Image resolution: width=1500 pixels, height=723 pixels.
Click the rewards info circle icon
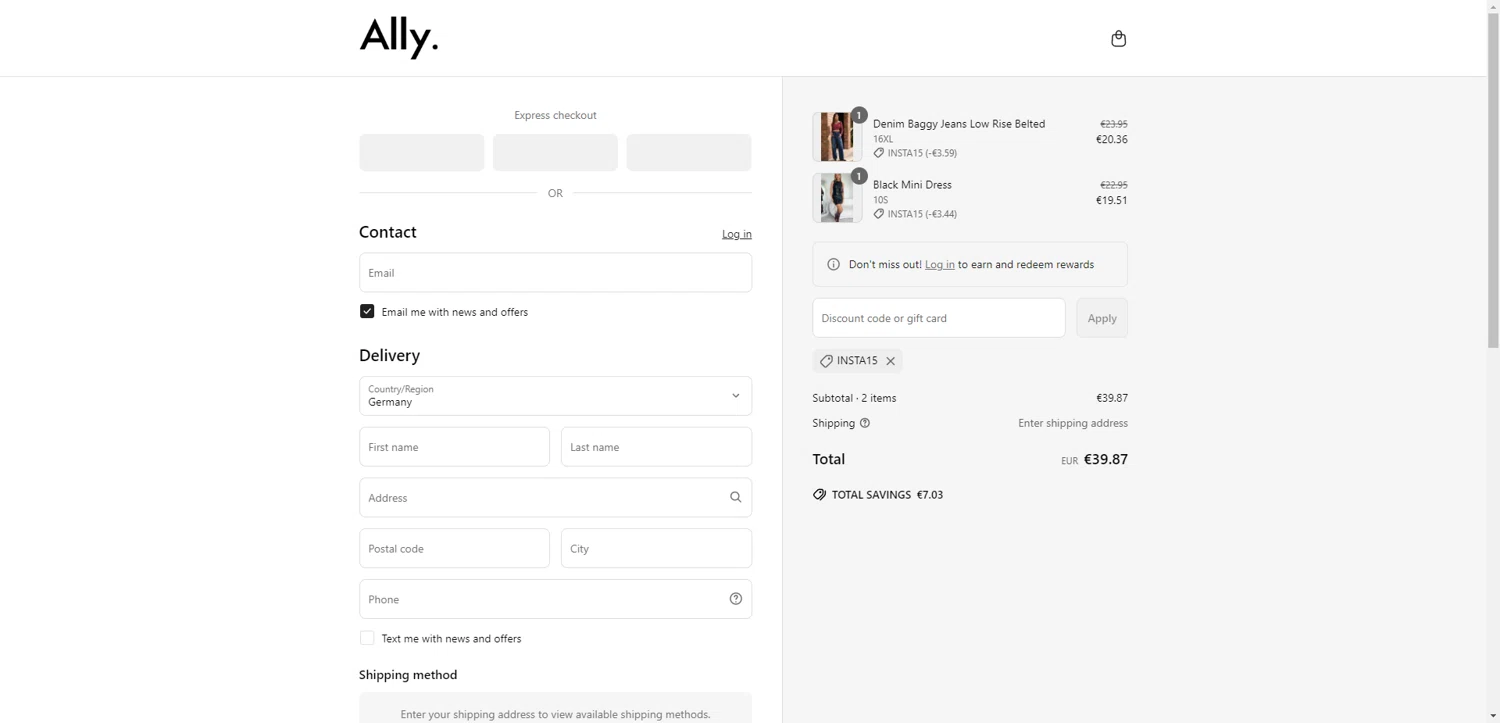coord(833,265)
